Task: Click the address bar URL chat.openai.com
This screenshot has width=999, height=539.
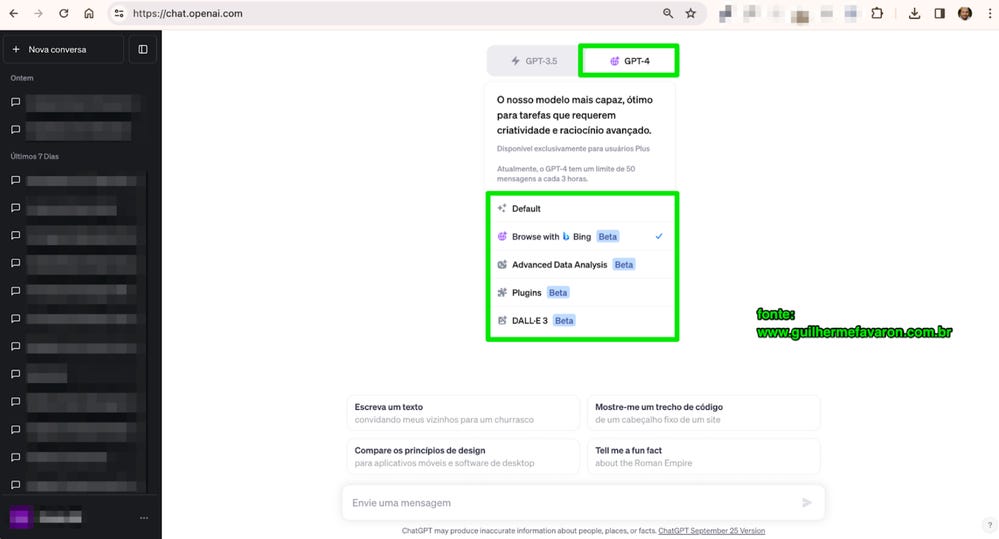Action: (x=187, y=13)
